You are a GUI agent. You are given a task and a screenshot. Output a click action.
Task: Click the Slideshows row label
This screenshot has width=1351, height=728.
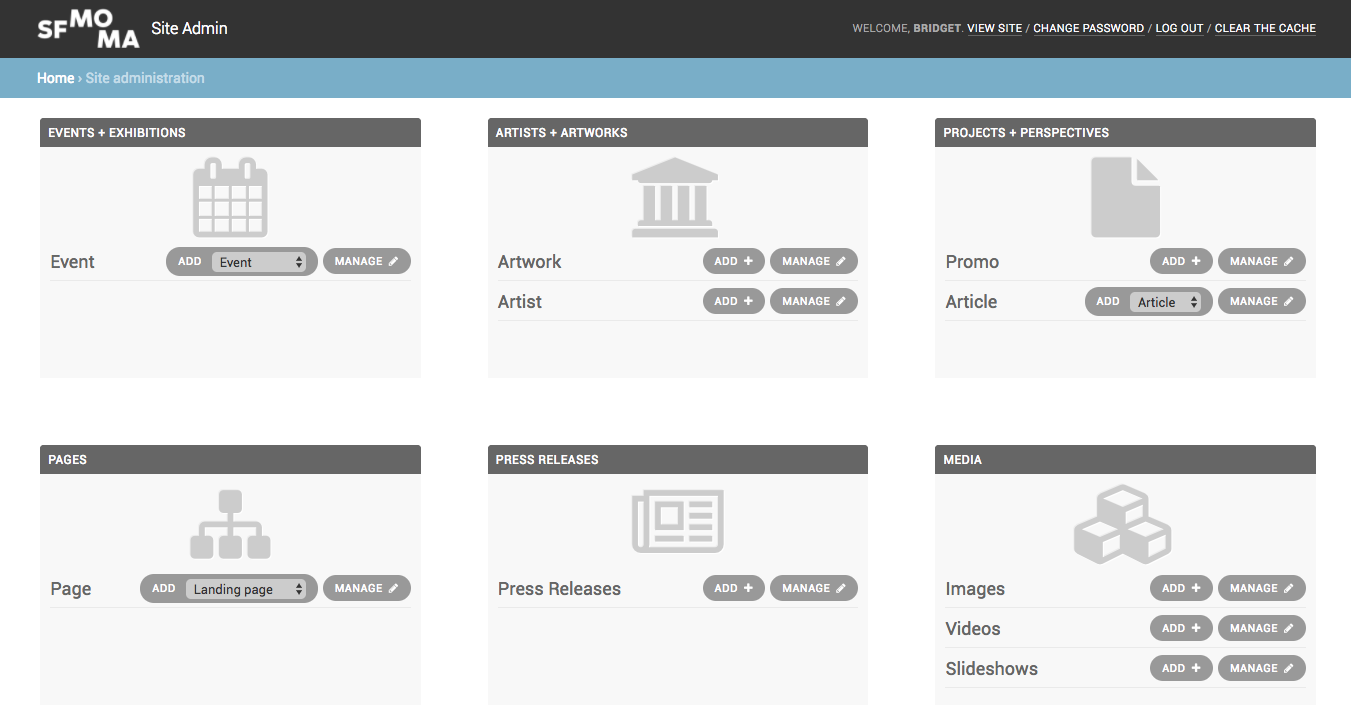click(992, 669)
